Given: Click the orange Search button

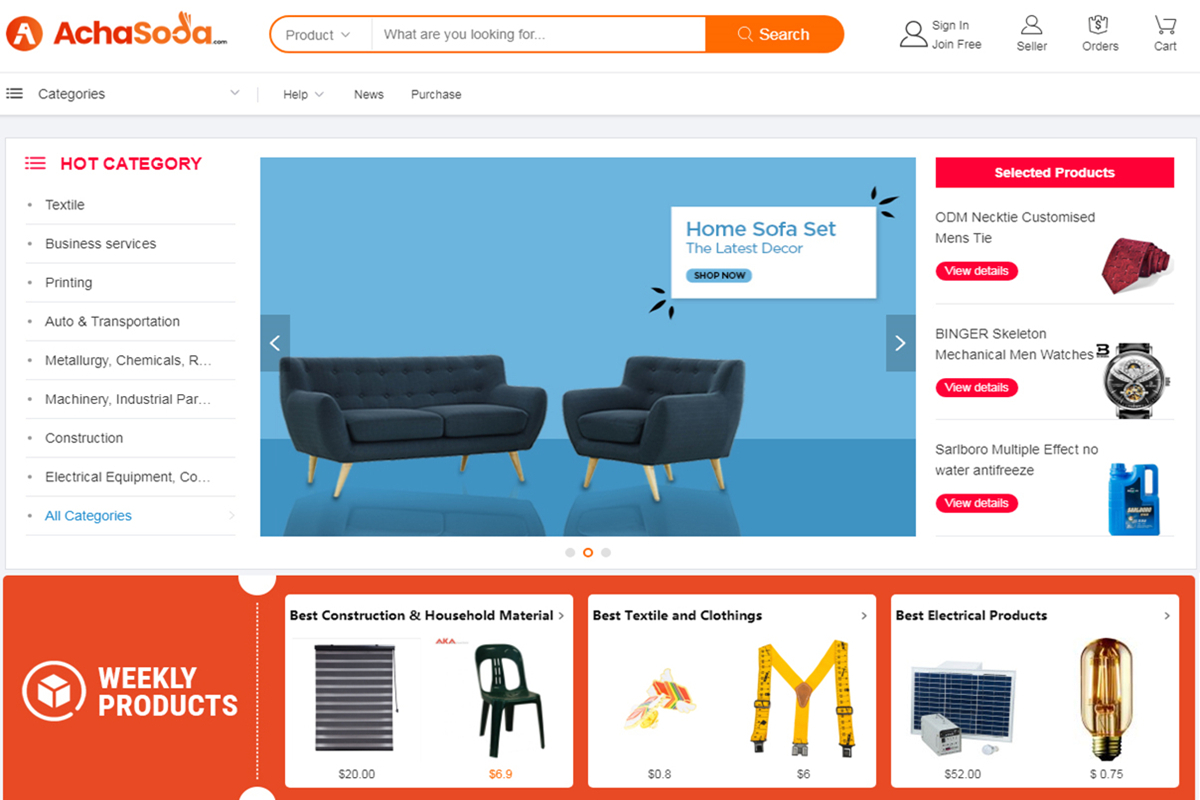Looking at the screenshot, I should pos(774,34).
